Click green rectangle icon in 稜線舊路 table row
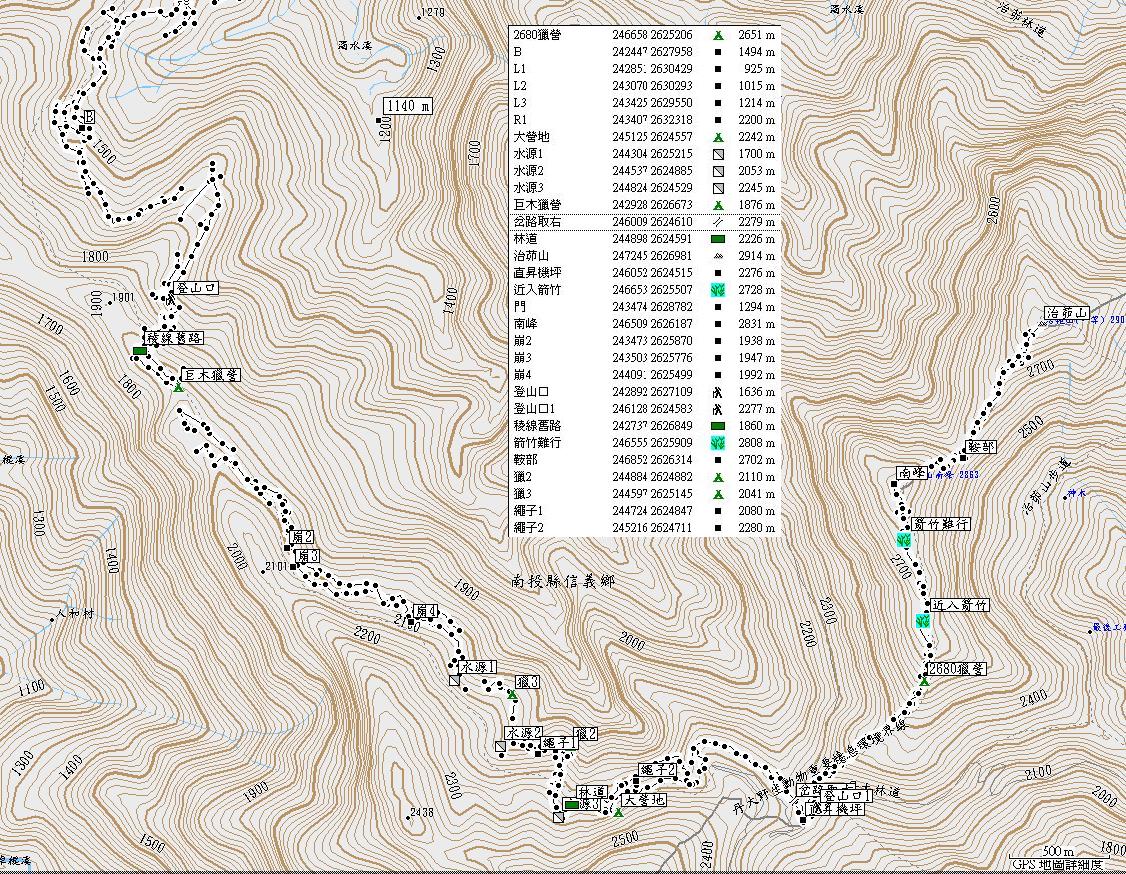Viewport: 1126px width, 874px height. [717, 427]
